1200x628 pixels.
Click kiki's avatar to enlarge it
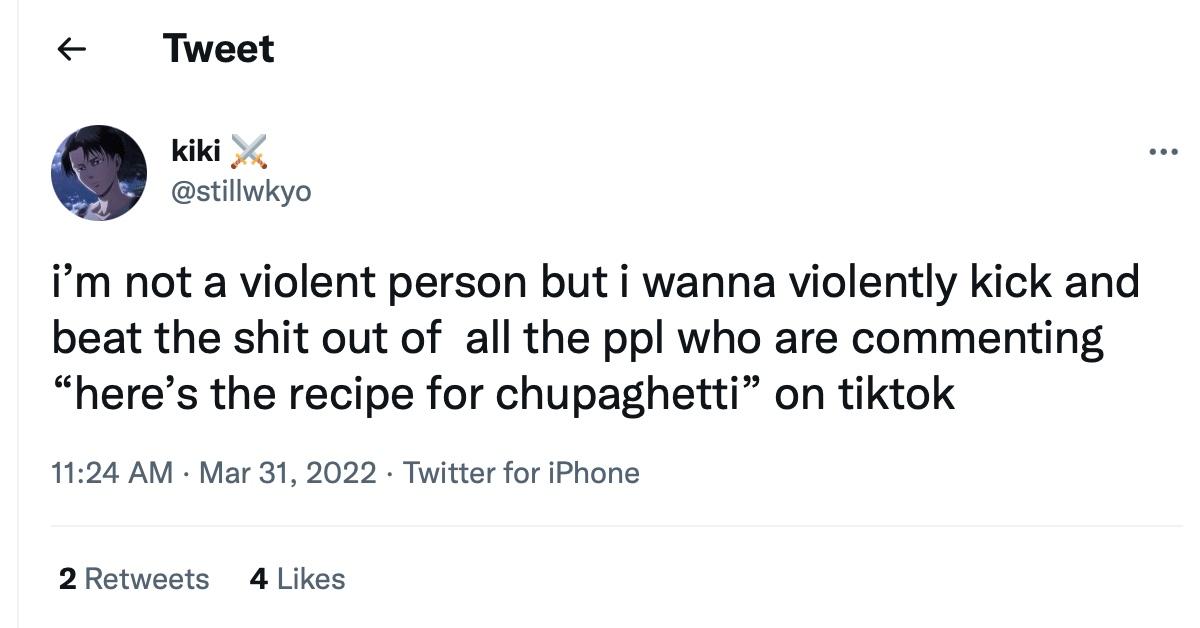(97, 172)
